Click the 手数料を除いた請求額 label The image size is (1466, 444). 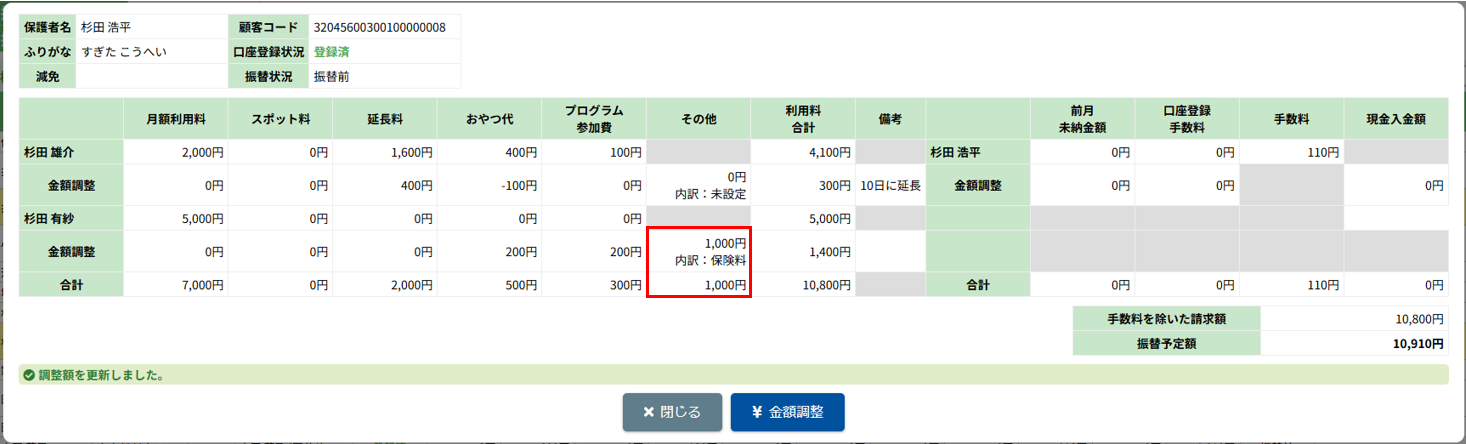tap(1166, 319)
